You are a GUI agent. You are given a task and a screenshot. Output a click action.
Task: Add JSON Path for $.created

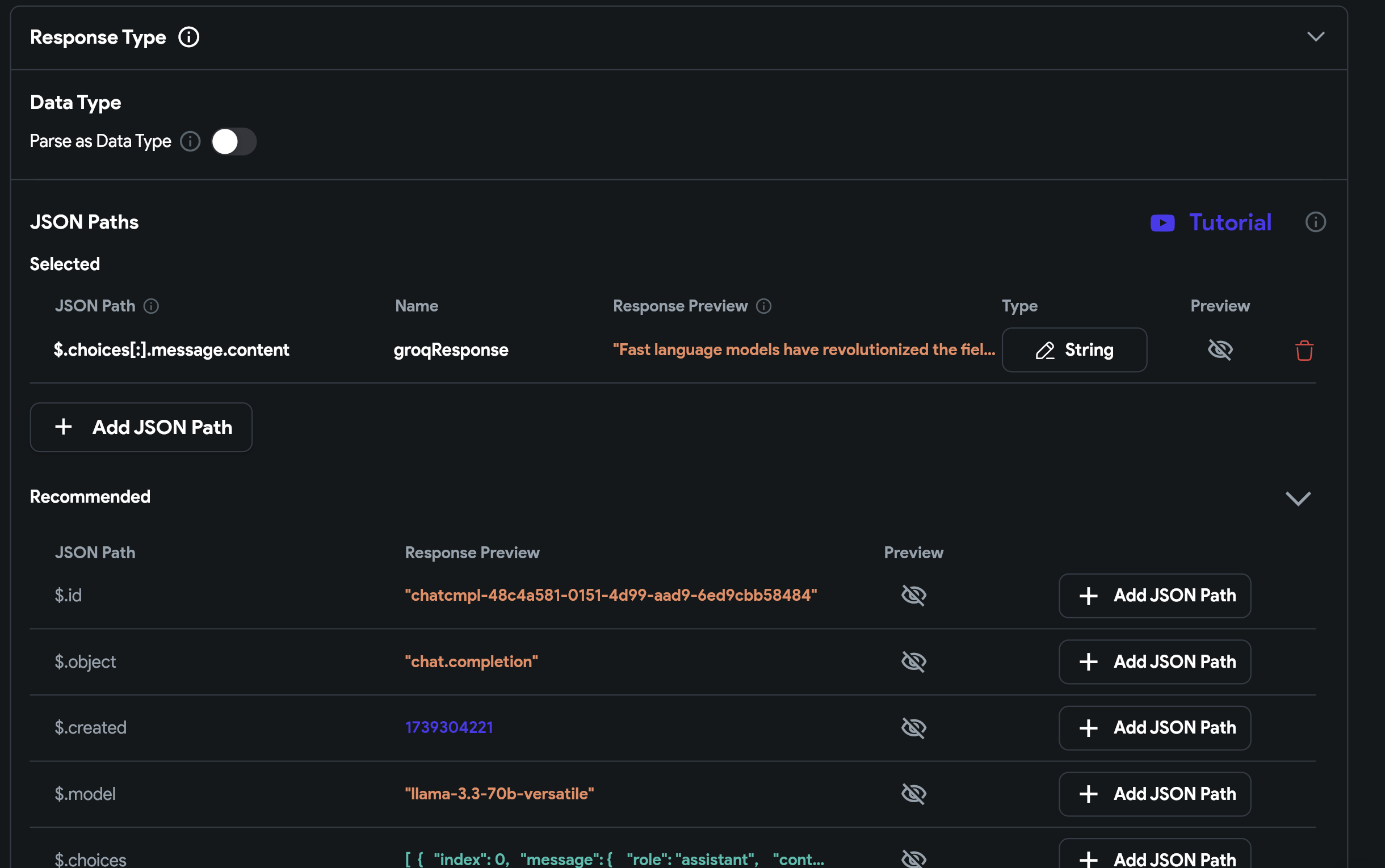1154,728
